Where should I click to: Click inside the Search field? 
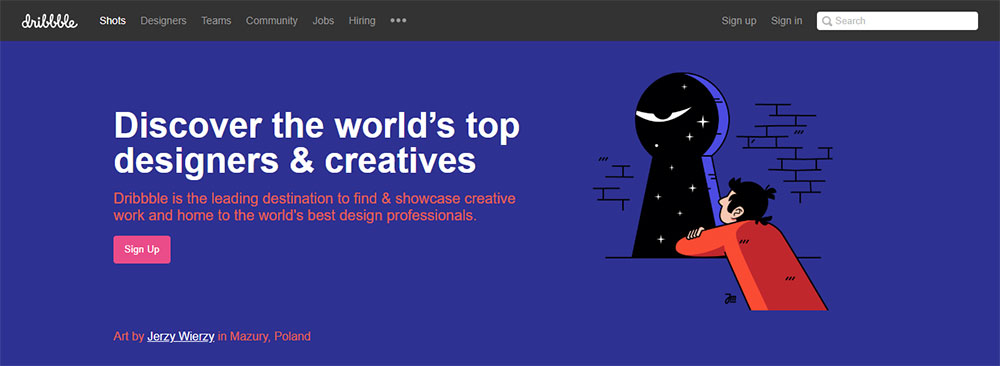pos(897,21)
